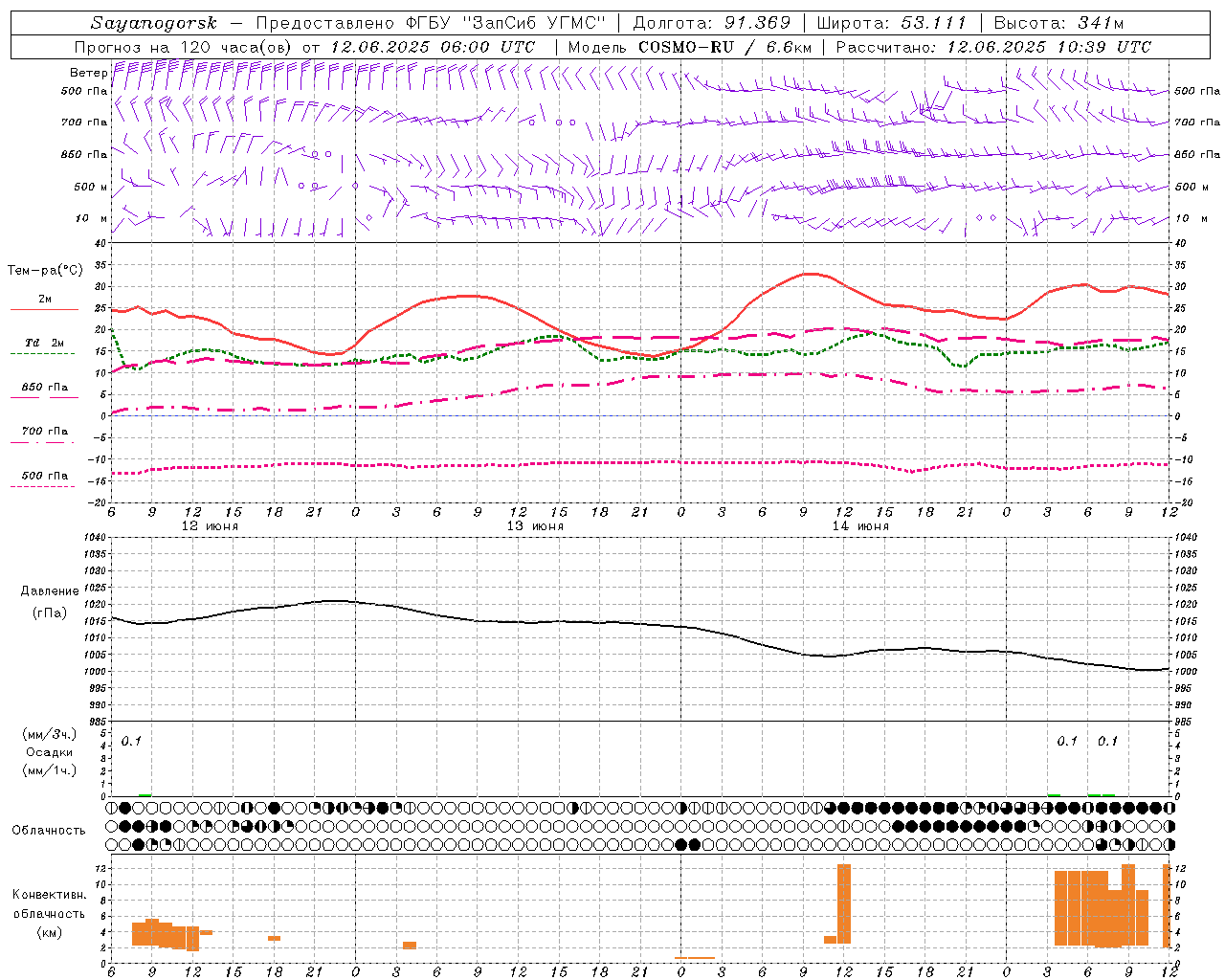This screenshot has width=1225, height=980.
Task: Click tallest orange bar on 14 июня
Action: point(844,903)
